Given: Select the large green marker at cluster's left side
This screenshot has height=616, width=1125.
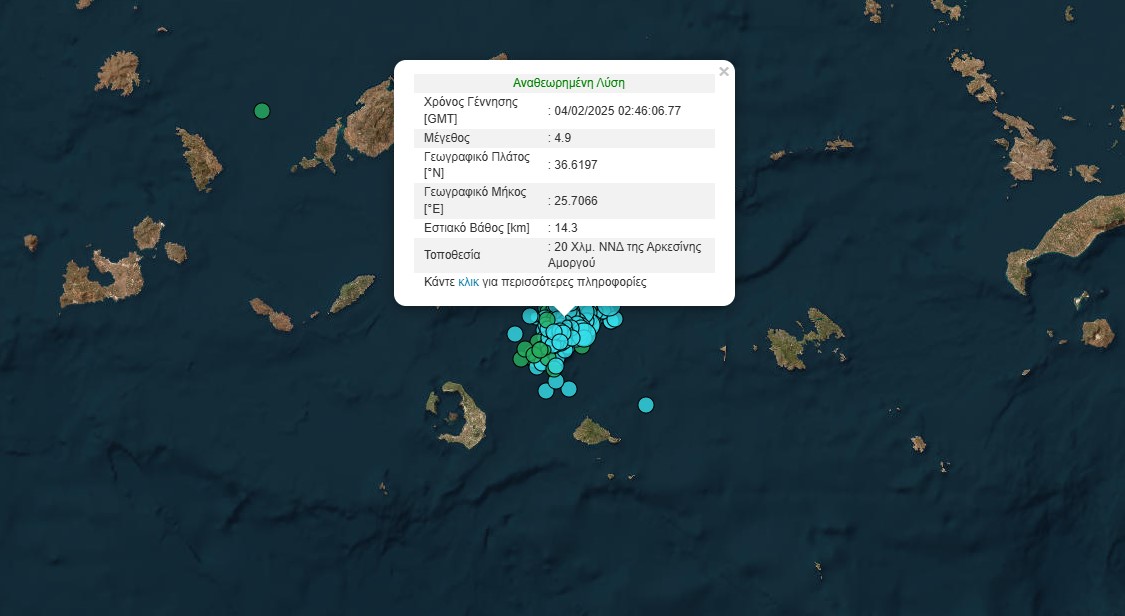Looking at the screenshot, I should point(539,350).
